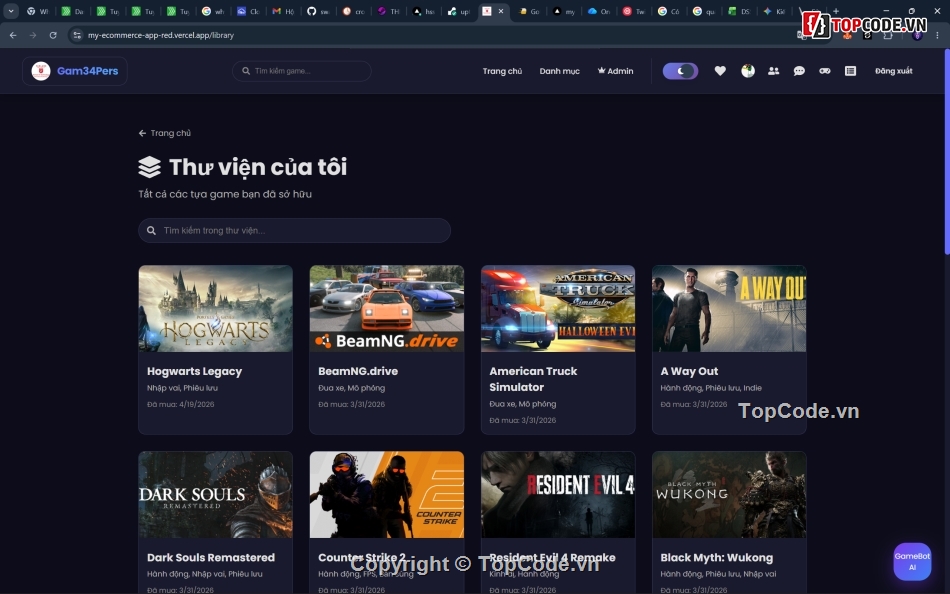Open the friends icon
Screen dimensions: 950x594
774,71
